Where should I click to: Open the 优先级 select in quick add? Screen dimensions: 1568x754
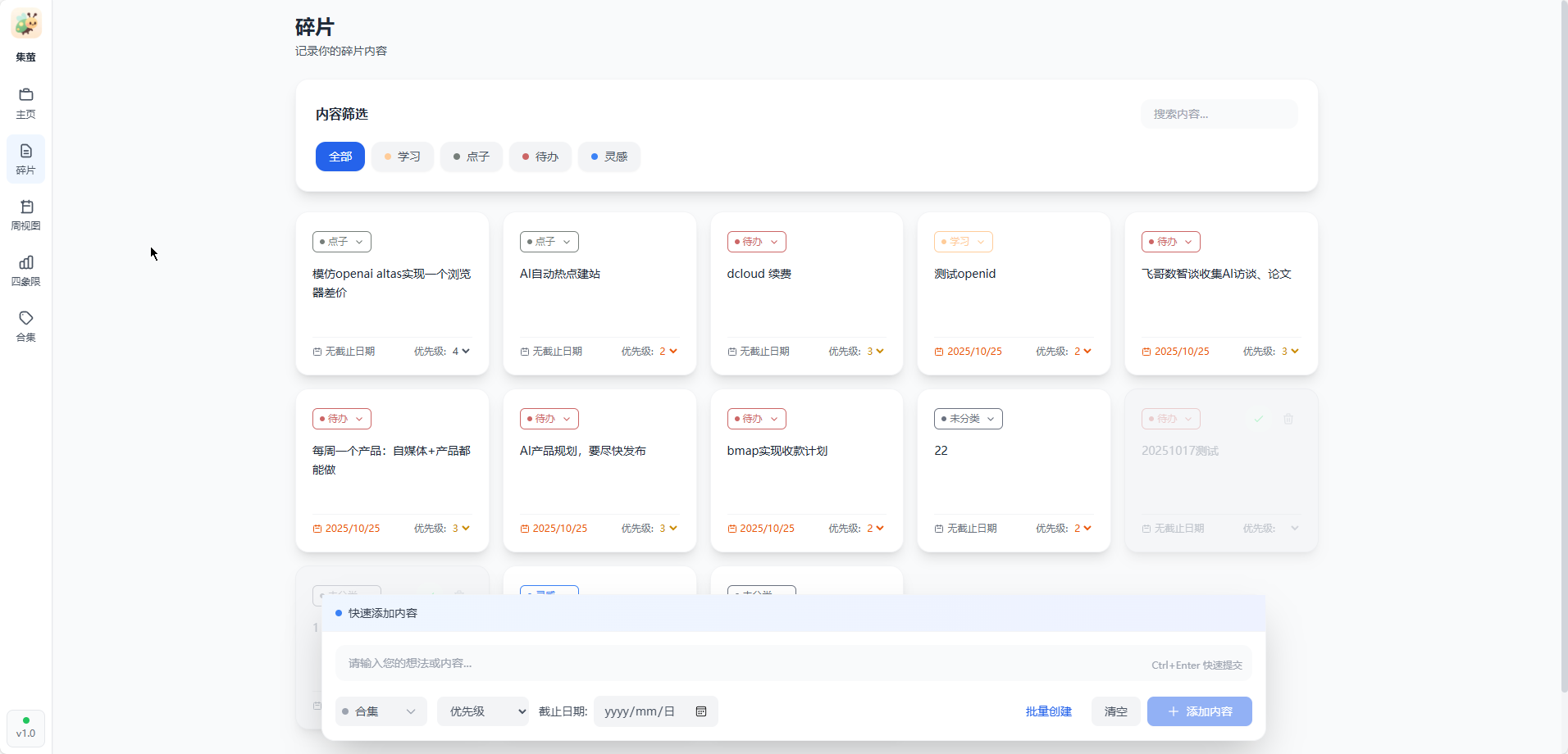483,711
